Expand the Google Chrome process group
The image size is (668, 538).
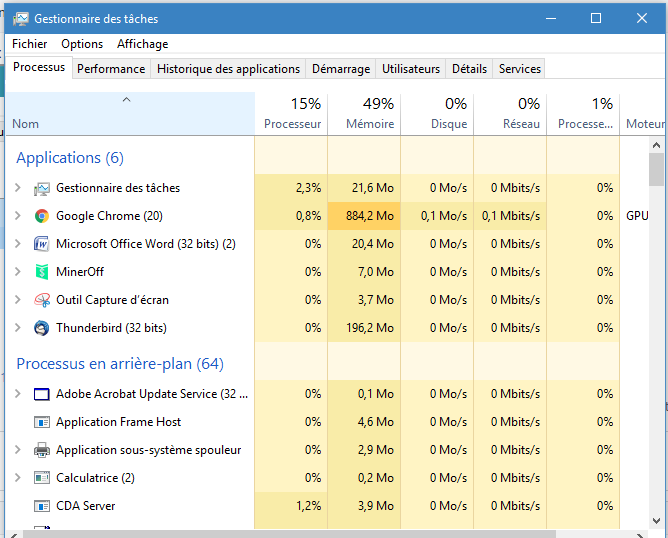click(18, 216)
